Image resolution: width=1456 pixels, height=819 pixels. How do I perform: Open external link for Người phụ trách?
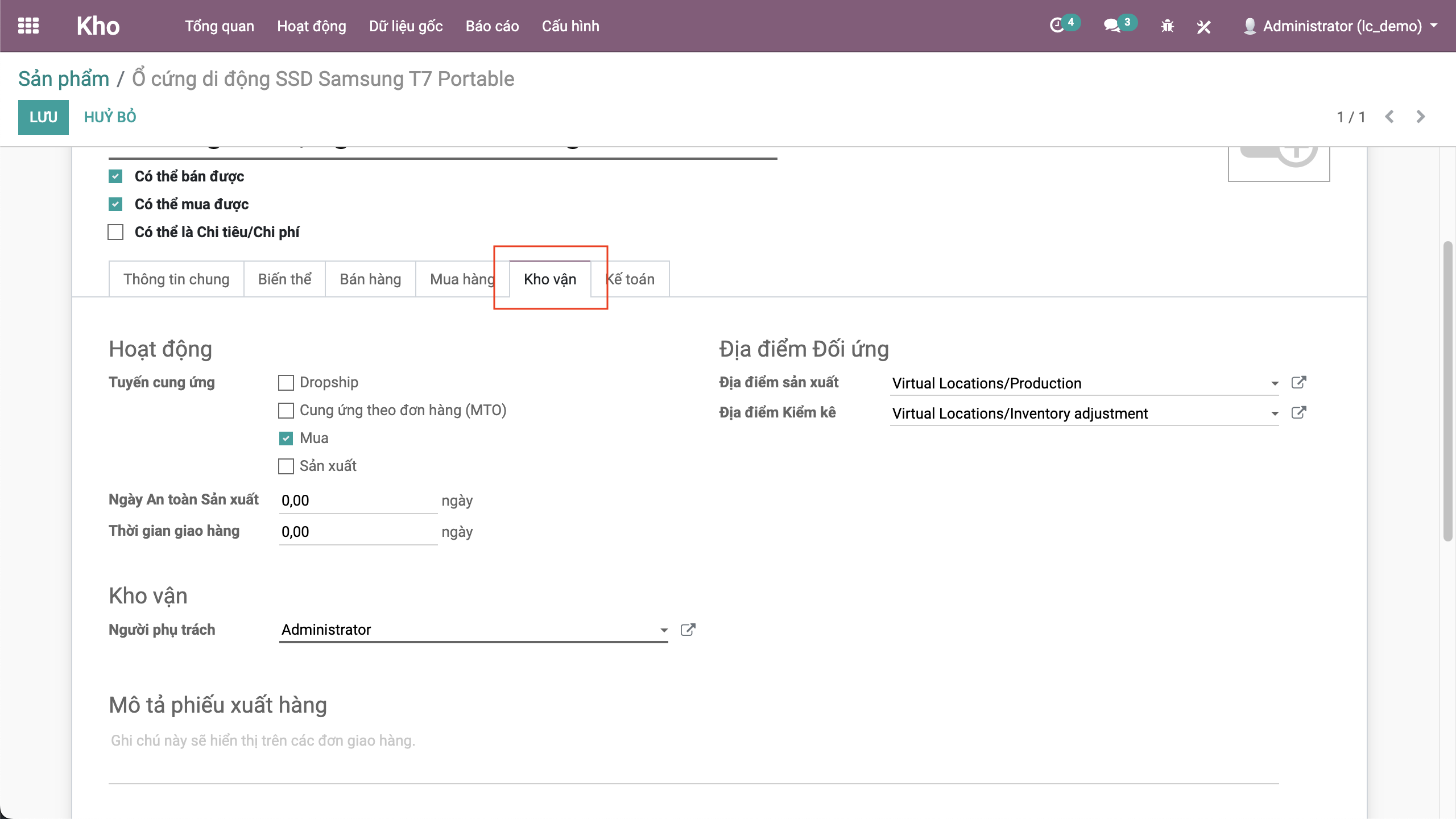(688, 630)
